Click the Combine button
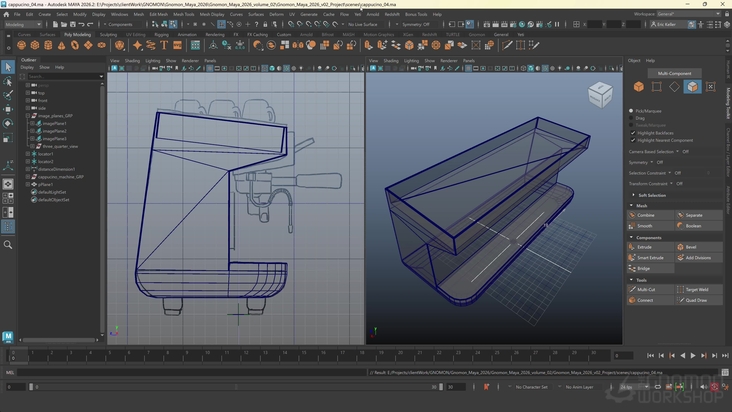Viewport: 732px width, 412px height. 651,215
